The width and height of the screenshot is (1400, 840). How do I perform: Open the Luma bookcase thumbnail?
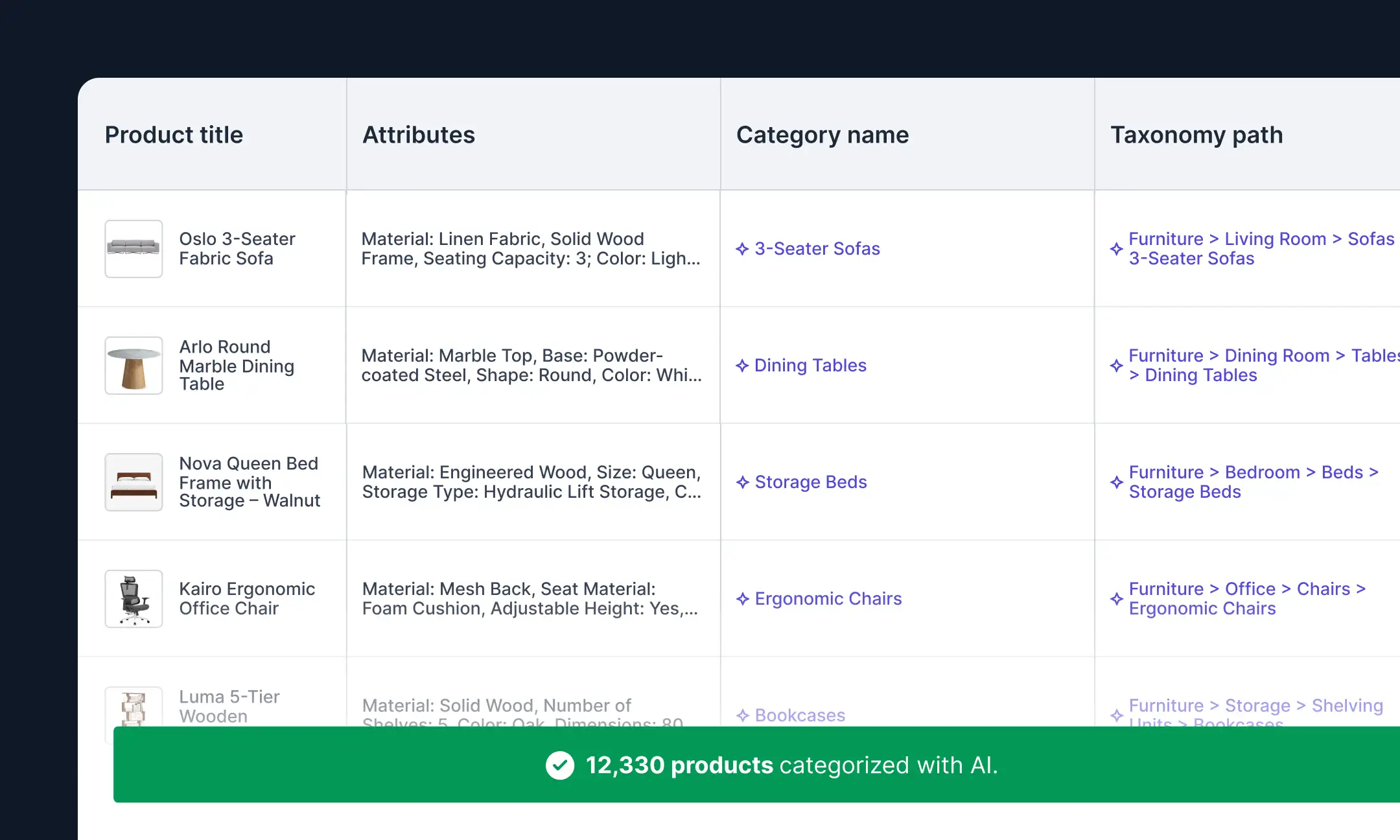(134, 707)
